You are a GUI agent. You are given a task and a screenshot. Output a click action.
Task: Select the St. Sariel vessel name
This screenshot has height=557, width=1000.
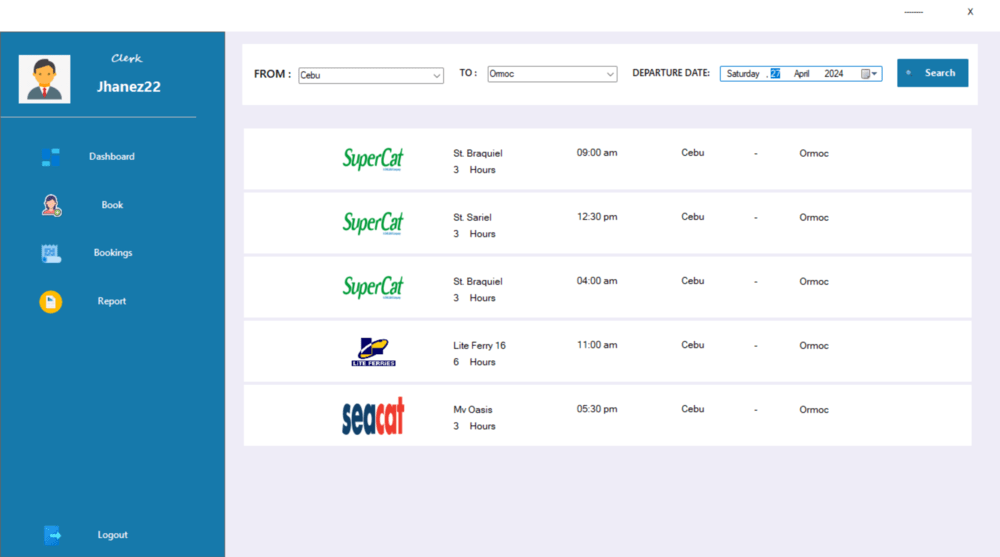473,217
